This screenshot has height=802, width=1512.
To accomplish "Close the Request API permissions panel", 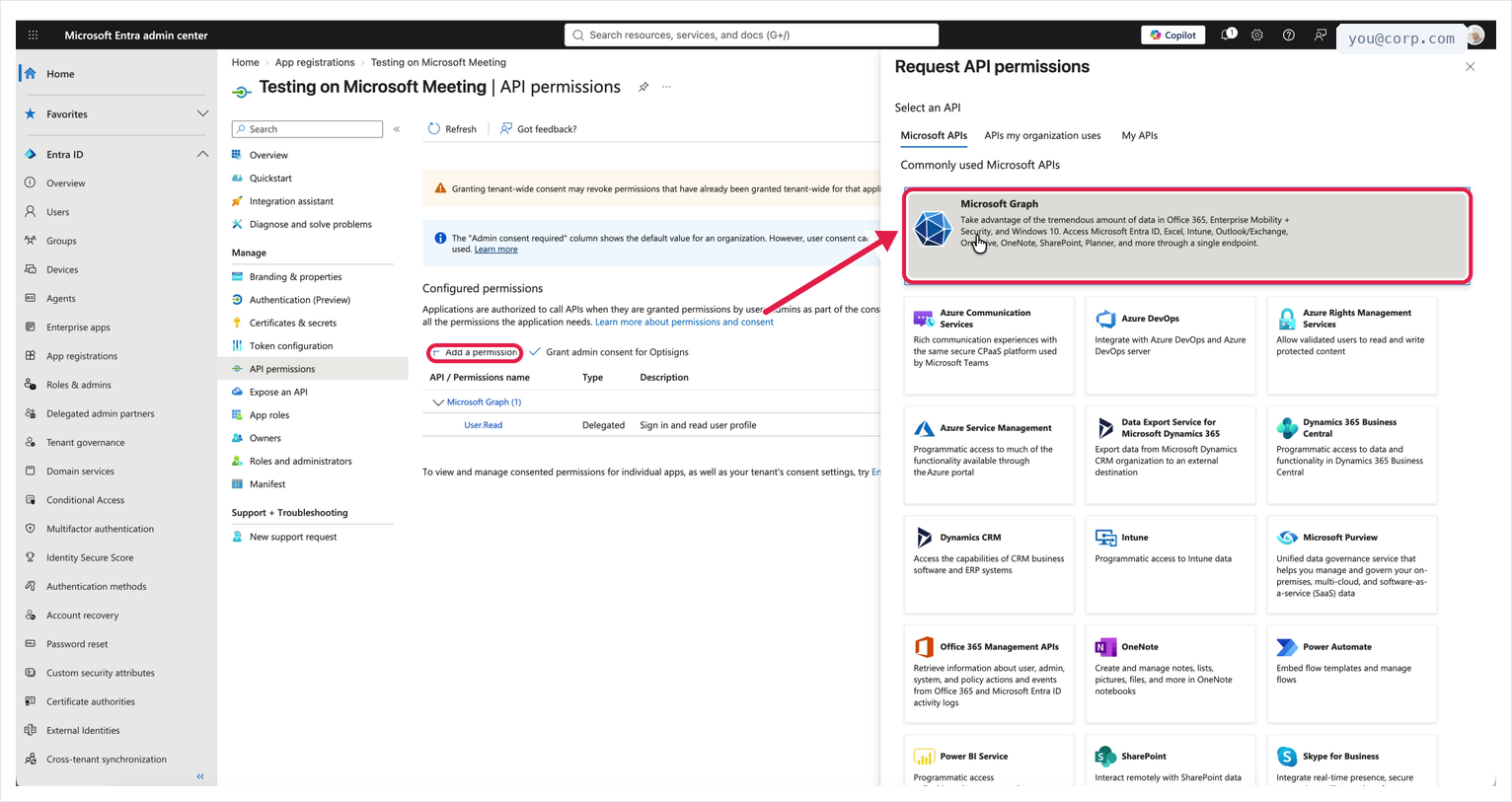I will click(x=1471, y=67).
